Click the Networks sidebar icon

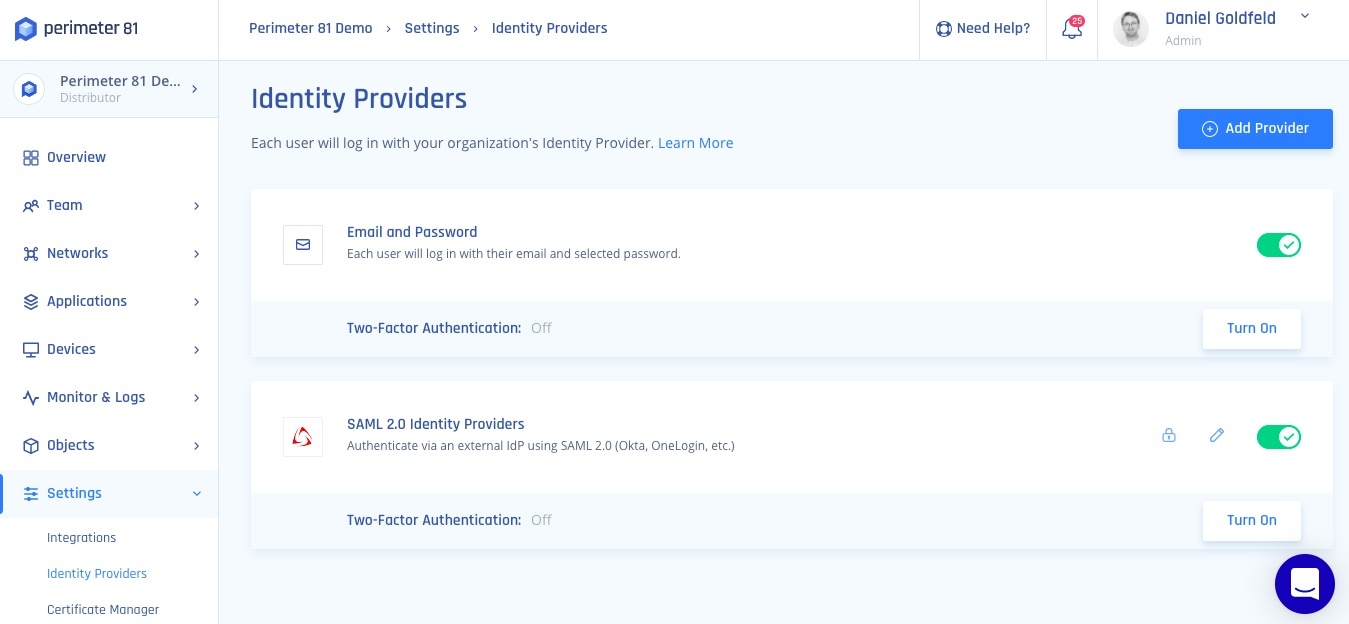[x=31, y=254]
